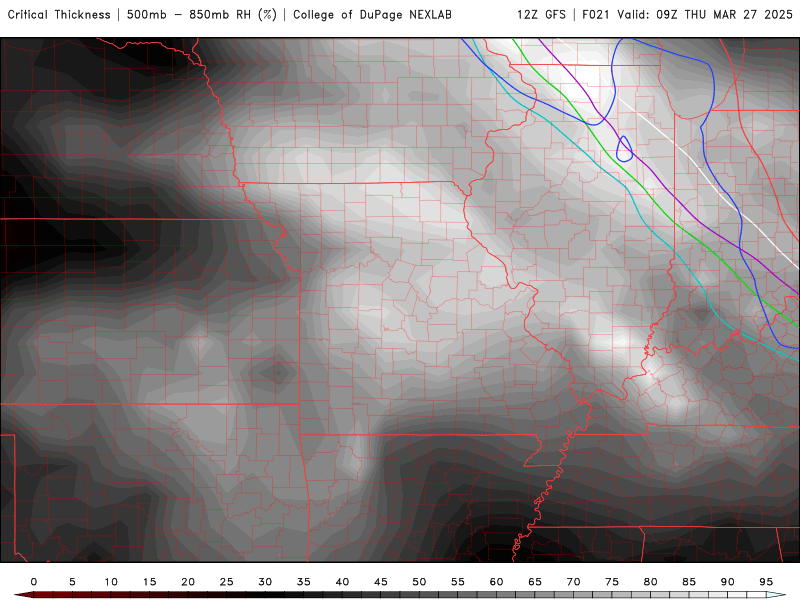
Task: Click the '45' value on the color scale
Action: [x=381, y=582]
